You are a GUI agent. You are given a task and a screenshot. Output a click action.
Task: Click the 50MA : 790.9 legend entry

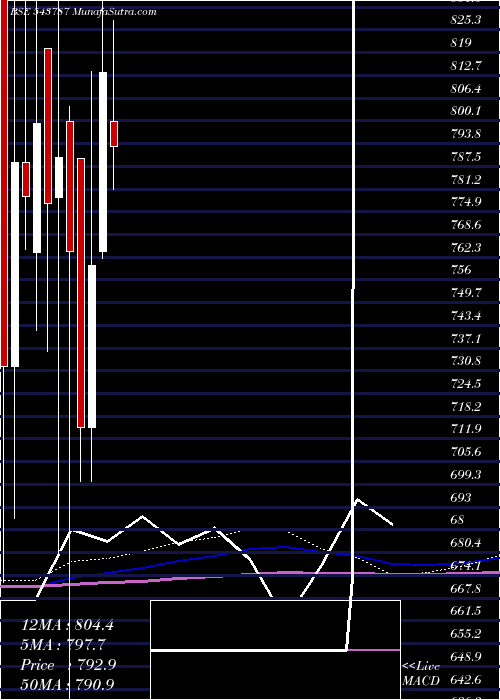[x=67, y=684]
